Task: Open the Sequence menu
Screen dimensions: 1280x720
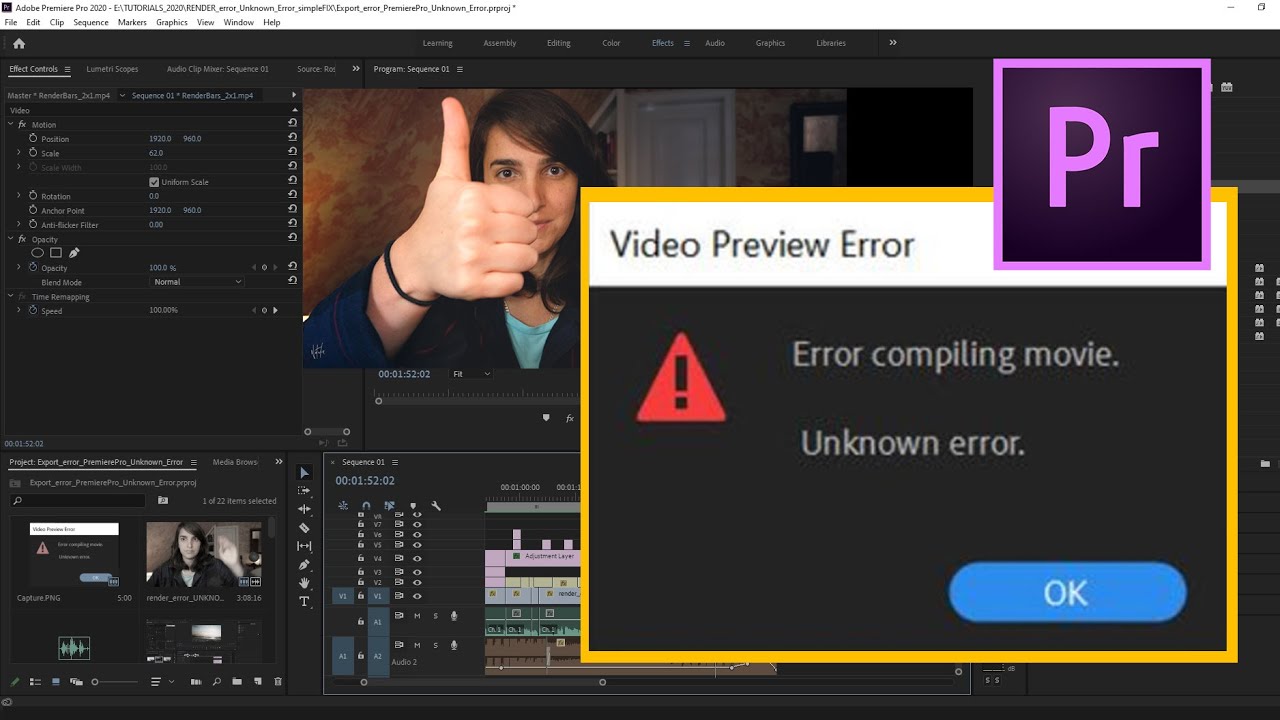Action: pyautogui.click(x=91, y=22)
